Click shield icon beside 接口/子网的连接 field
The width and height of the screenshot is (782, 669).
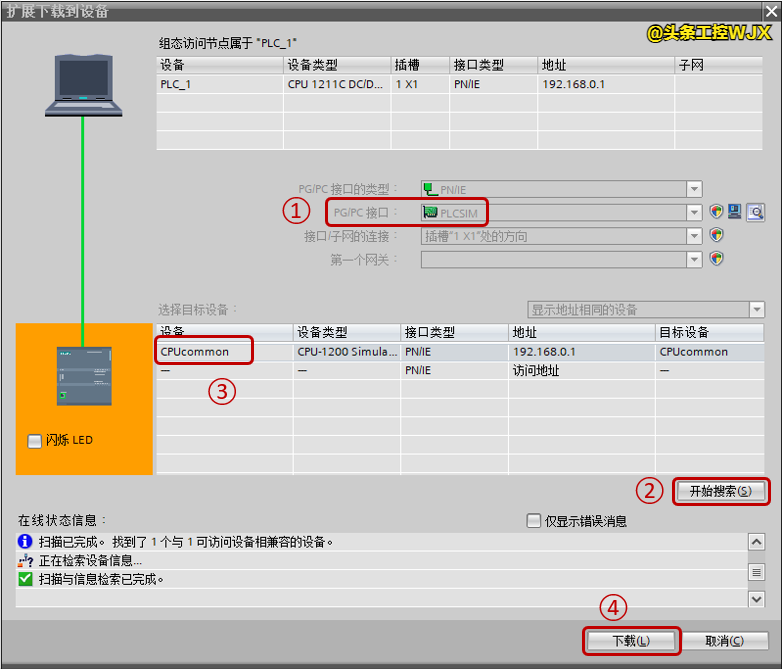click(x=716, y=236)
